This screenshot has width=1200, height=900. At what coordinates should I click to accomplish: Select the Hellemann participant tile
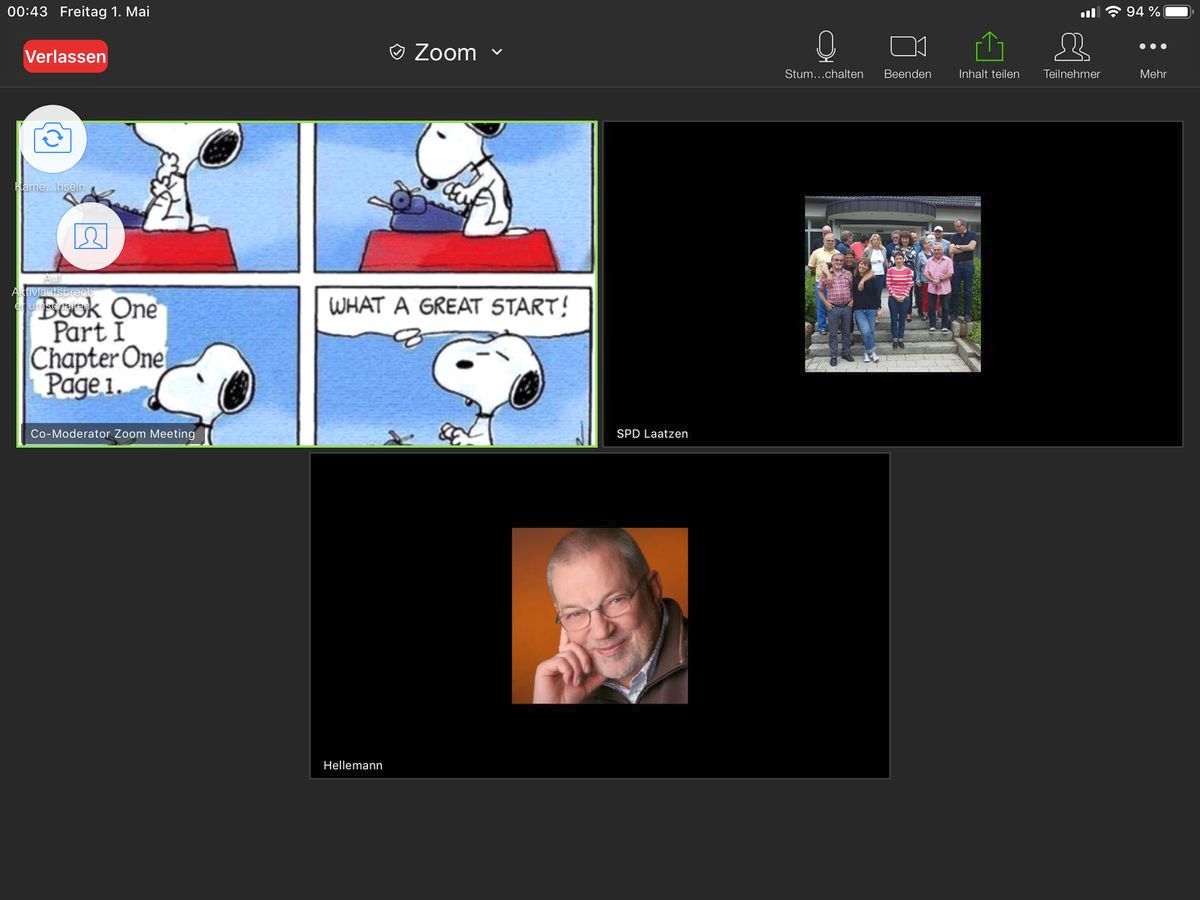(x=600, y=616)
